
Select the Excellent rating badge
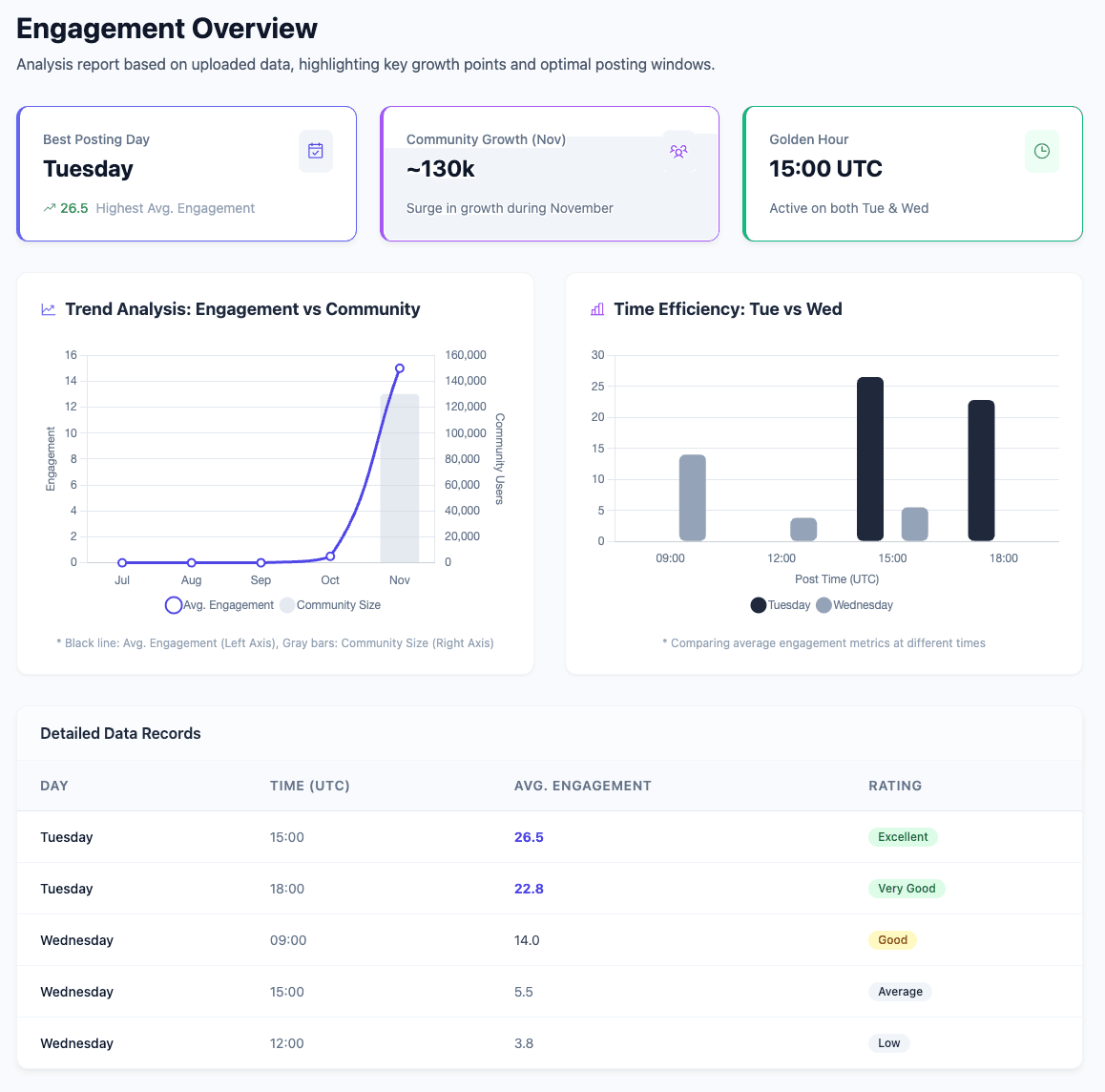pyautogui.click(x=903, y=837)
